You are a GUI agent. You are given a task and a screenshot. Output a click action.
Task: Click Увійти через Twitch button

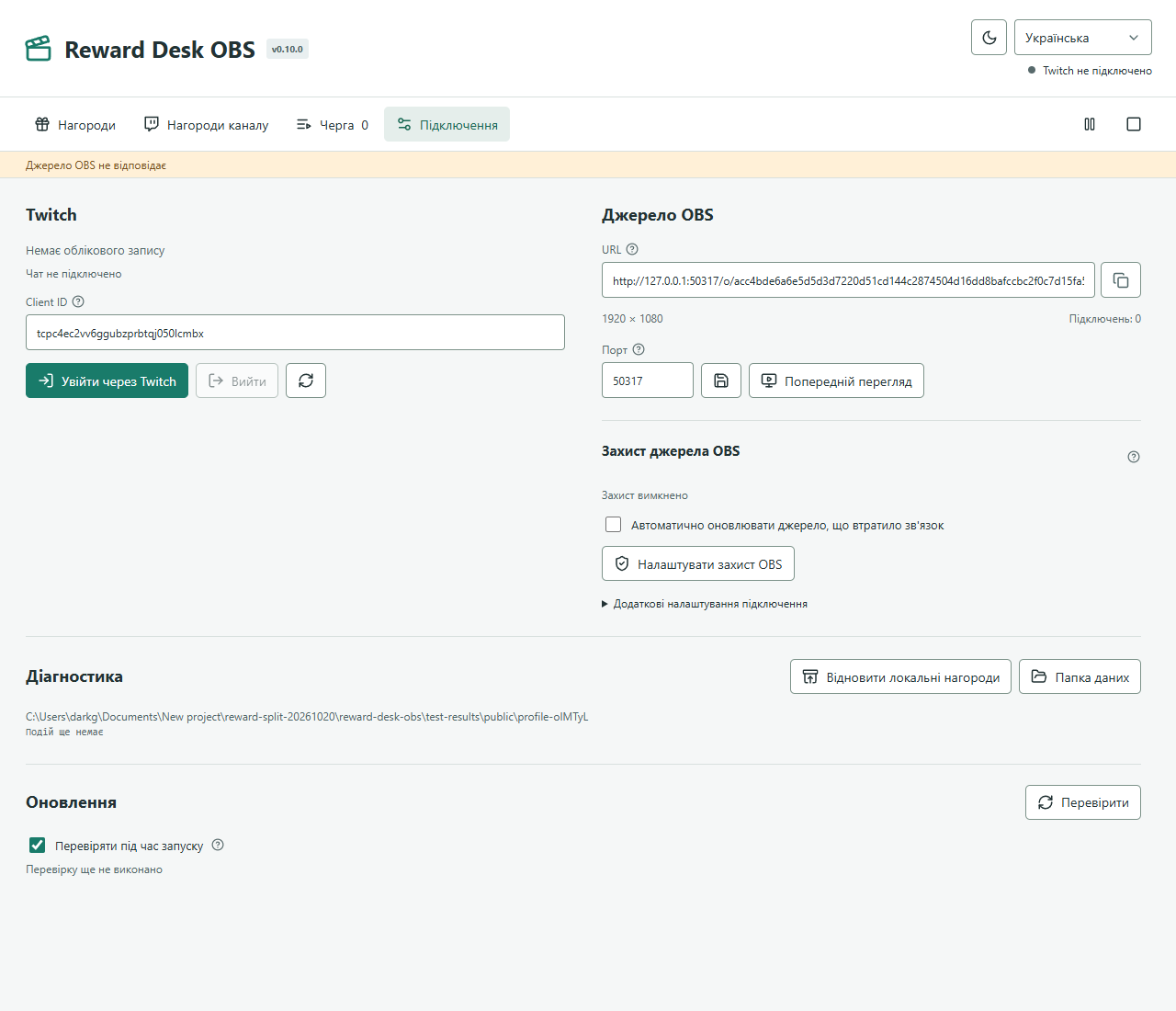point(107,381)
